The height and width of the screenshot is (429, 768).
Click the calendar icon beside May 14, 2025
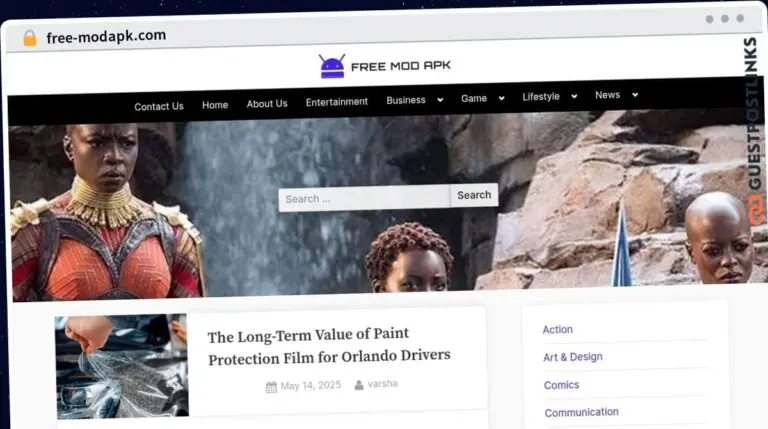tap(271, 387)
